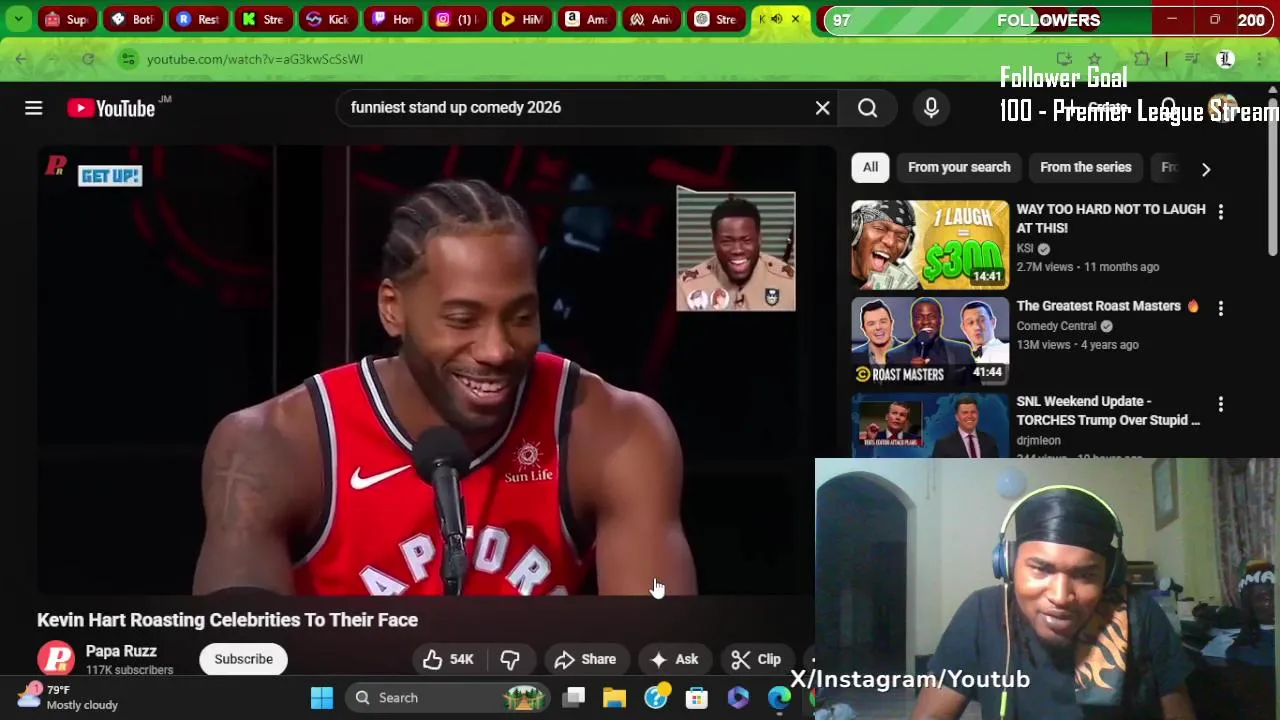Open Task View on the taskbar
Image resolution: width=1280 pixels, height=720 pixels.
[574, 698]
